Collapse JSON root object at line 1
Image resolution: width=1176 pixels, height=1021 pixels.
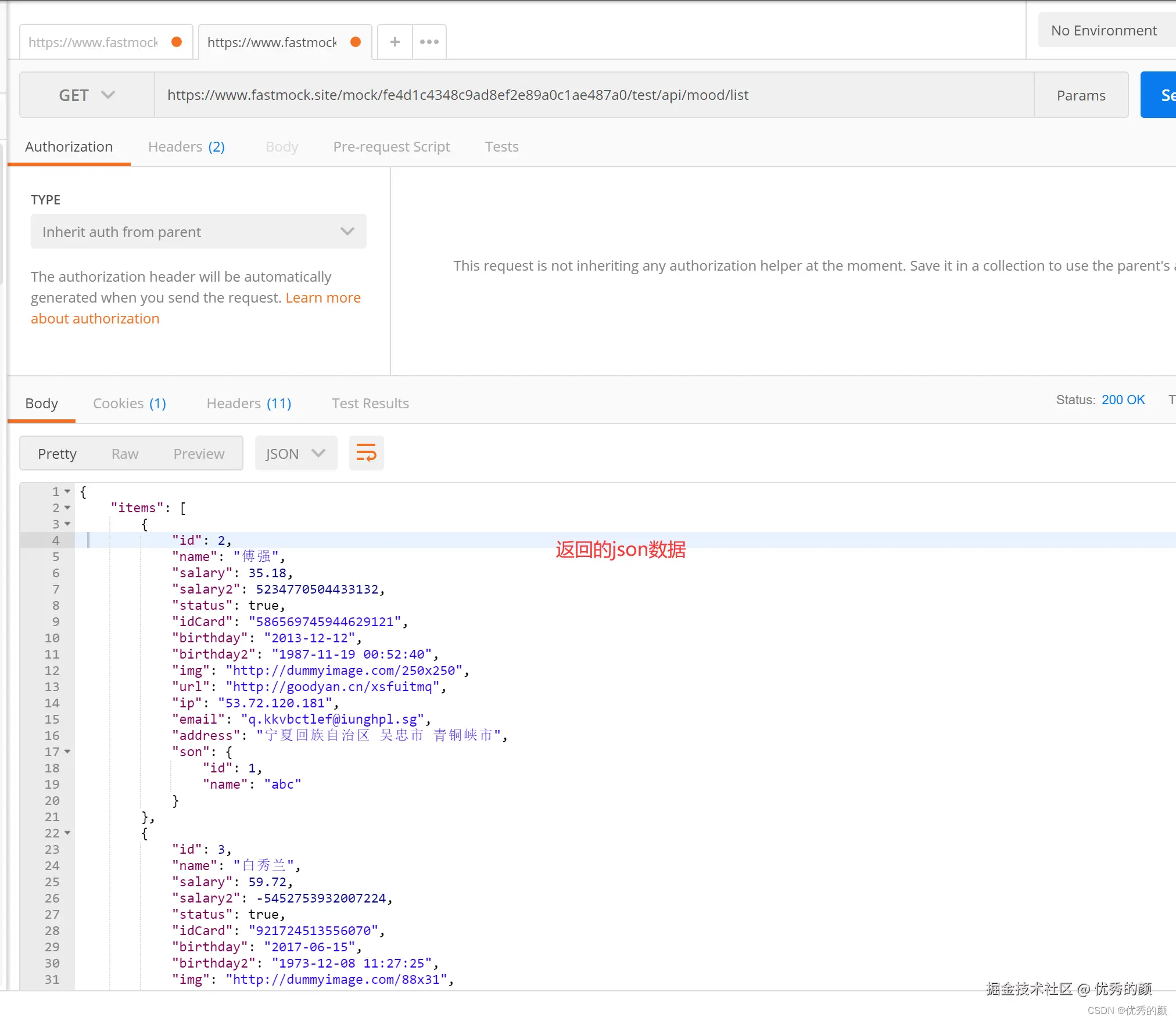tap(68, 492)
